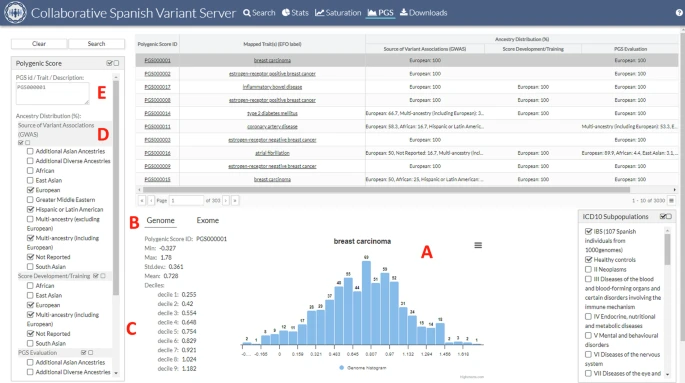Click filter panel scroll-down arrow
685x383 pixels.
(x=116, y=373)
